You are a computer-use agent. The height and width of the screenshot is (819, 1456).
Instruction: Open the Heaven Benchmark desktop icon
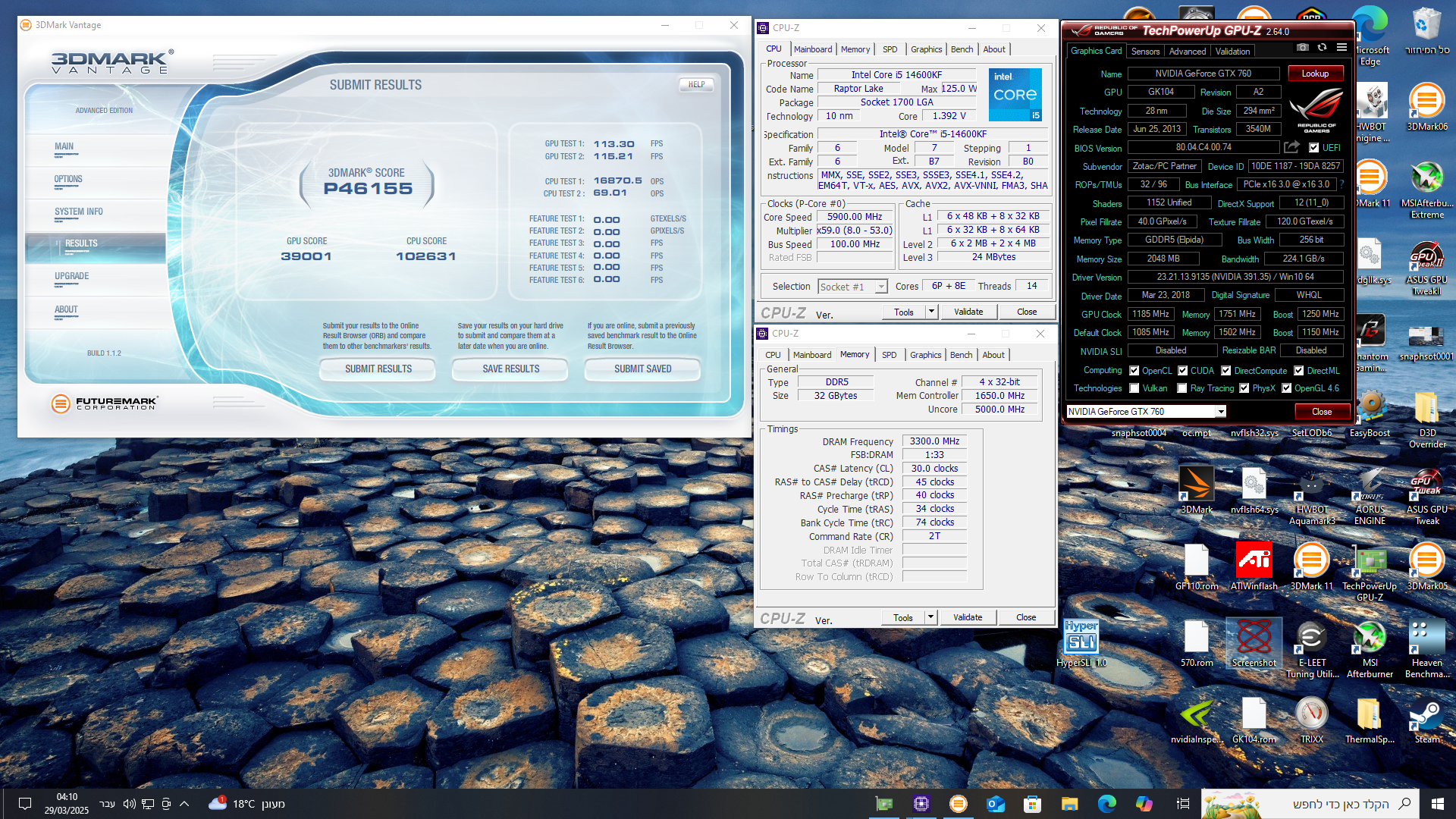(x=1427, y=649)
